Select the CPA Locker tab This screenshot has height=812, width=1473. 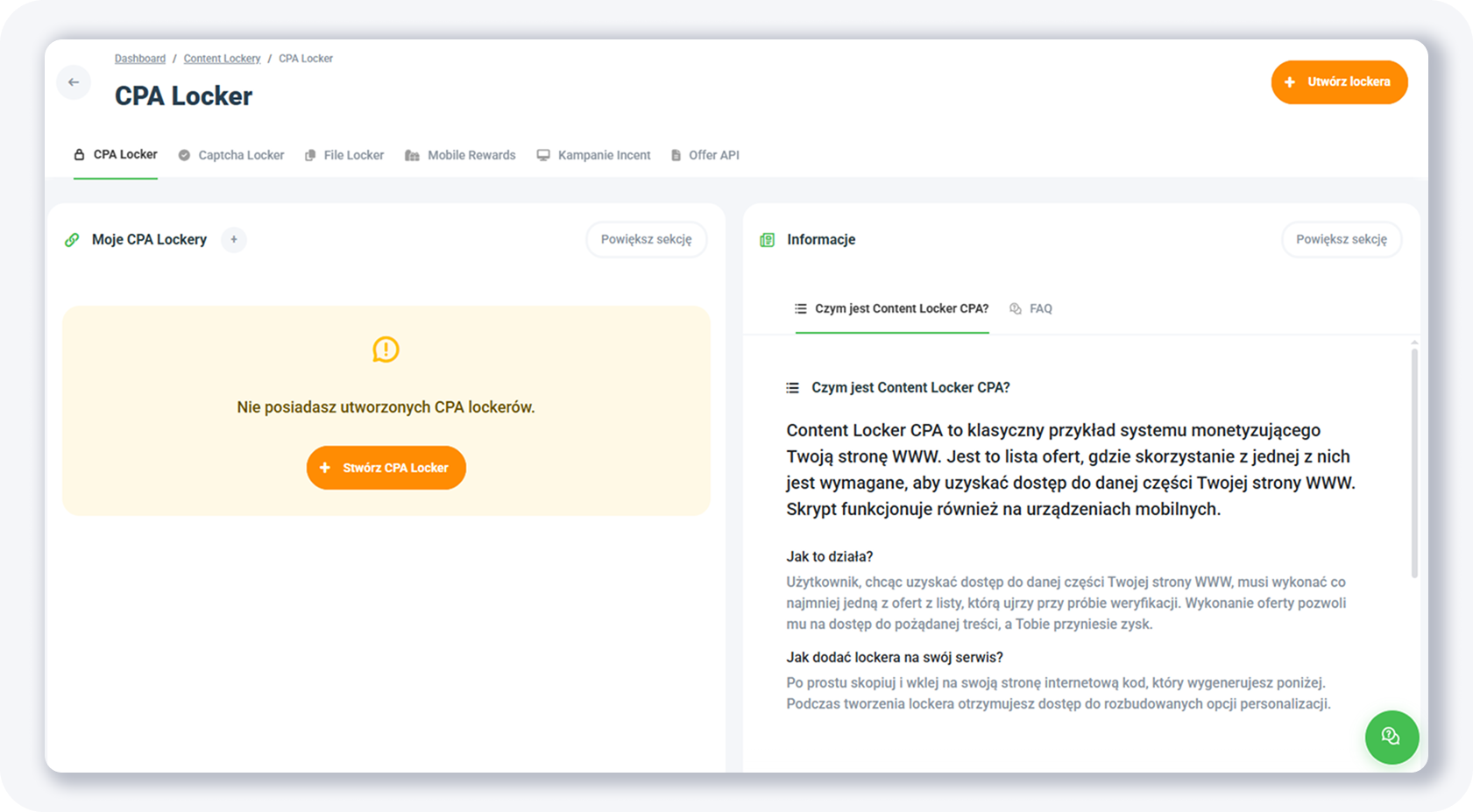click(x=116, y=154)
